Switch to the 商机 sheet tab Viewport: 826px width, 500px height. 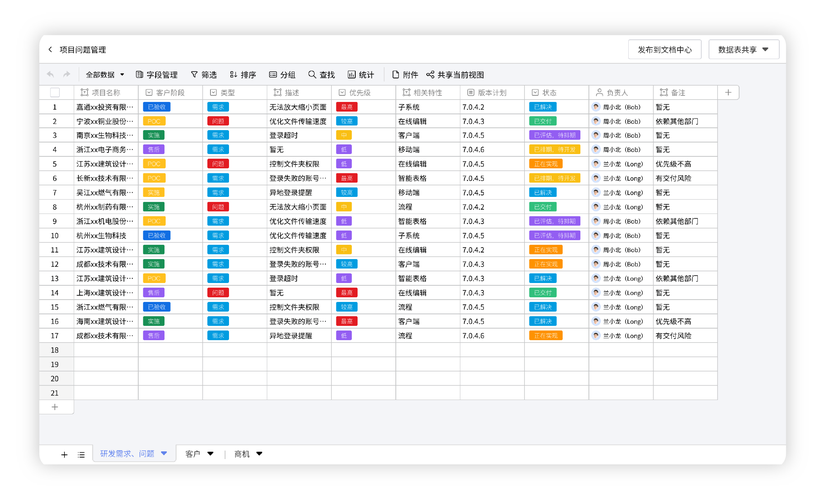click(x=242, y=454)
